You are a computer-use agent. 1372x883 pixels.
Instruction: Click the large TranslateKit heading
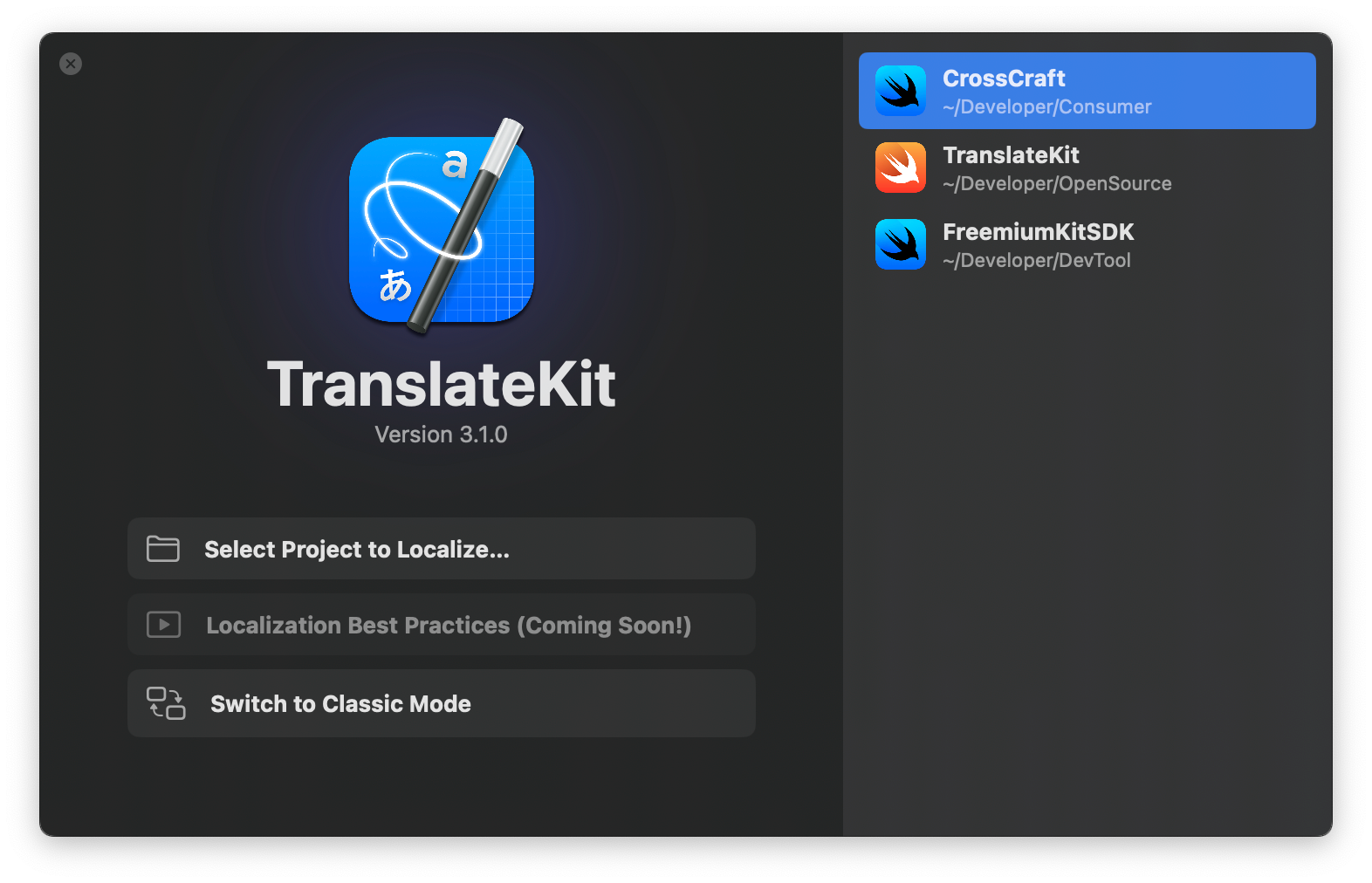point(442,384)
